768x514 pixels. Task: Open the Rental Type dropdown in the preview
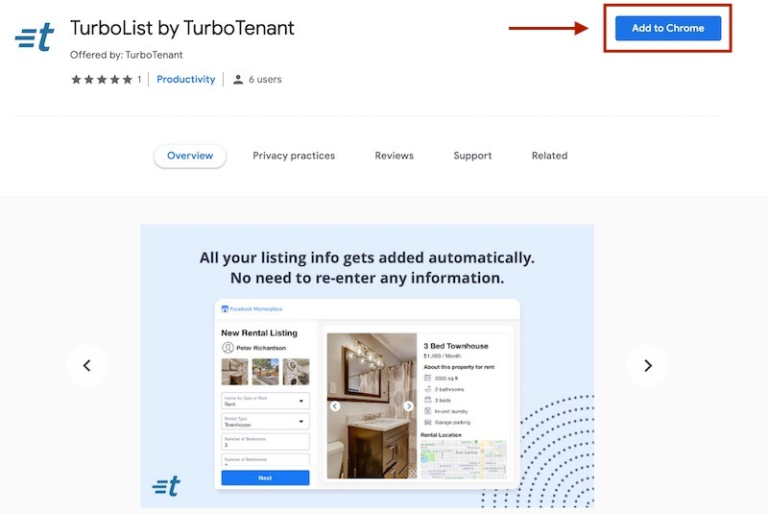click(265, 421)
